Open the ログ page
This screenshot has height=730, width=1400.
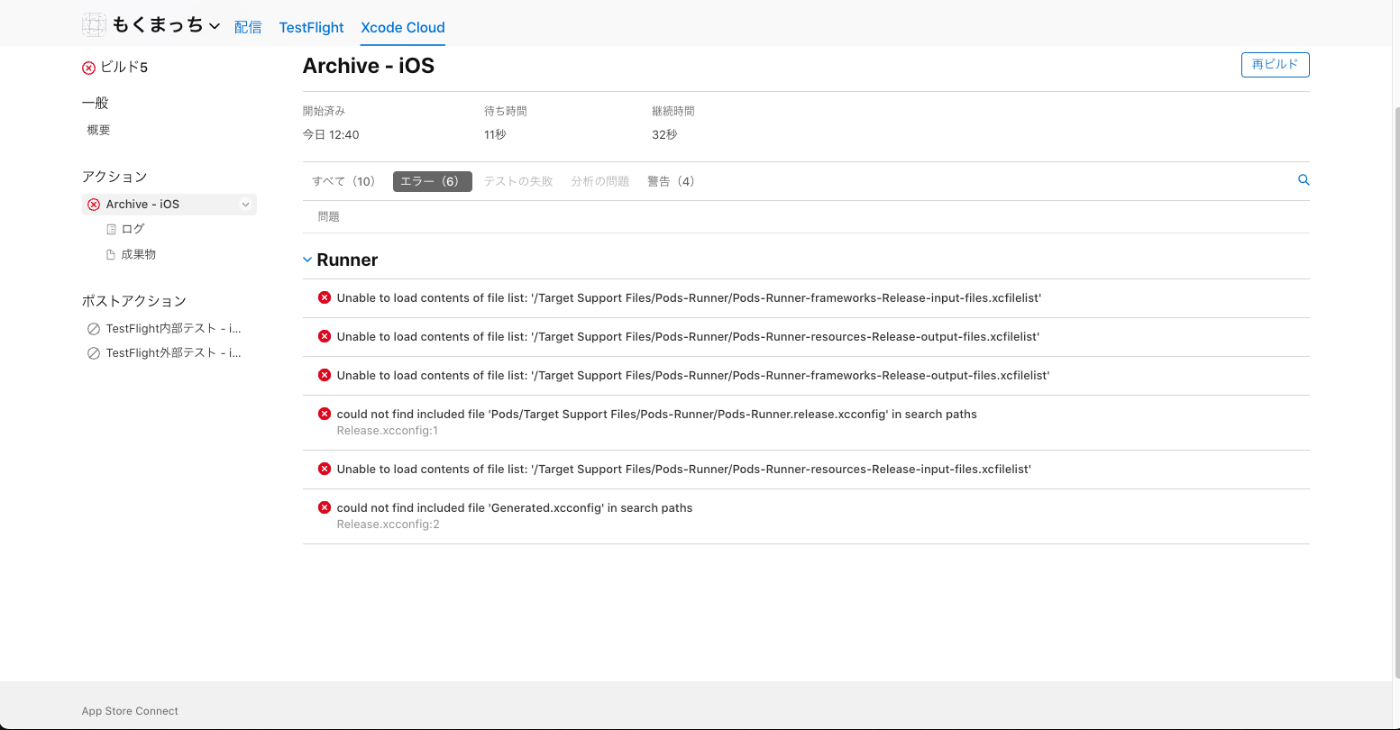[133, 229]
